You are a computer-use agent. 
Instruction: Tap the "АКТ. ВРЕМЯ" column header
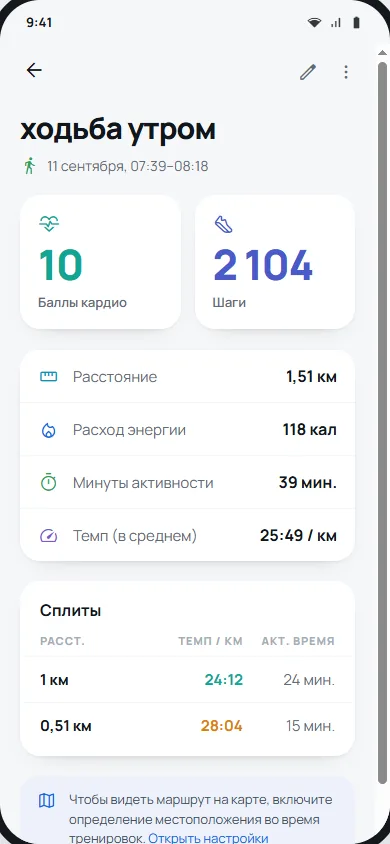coord(298,641)
